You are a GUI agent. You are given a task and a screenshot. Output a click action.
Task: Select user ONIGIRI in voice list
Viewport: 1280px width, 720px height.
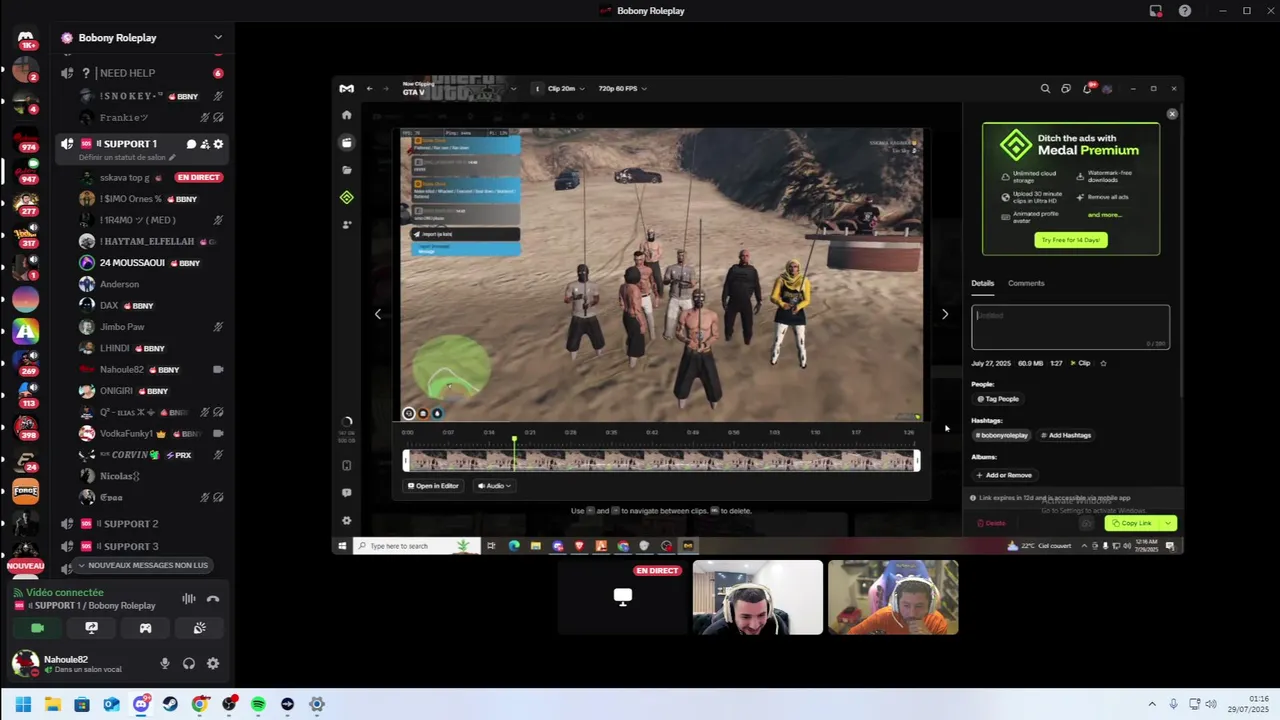pyautogui.click(x=152, y=391)
